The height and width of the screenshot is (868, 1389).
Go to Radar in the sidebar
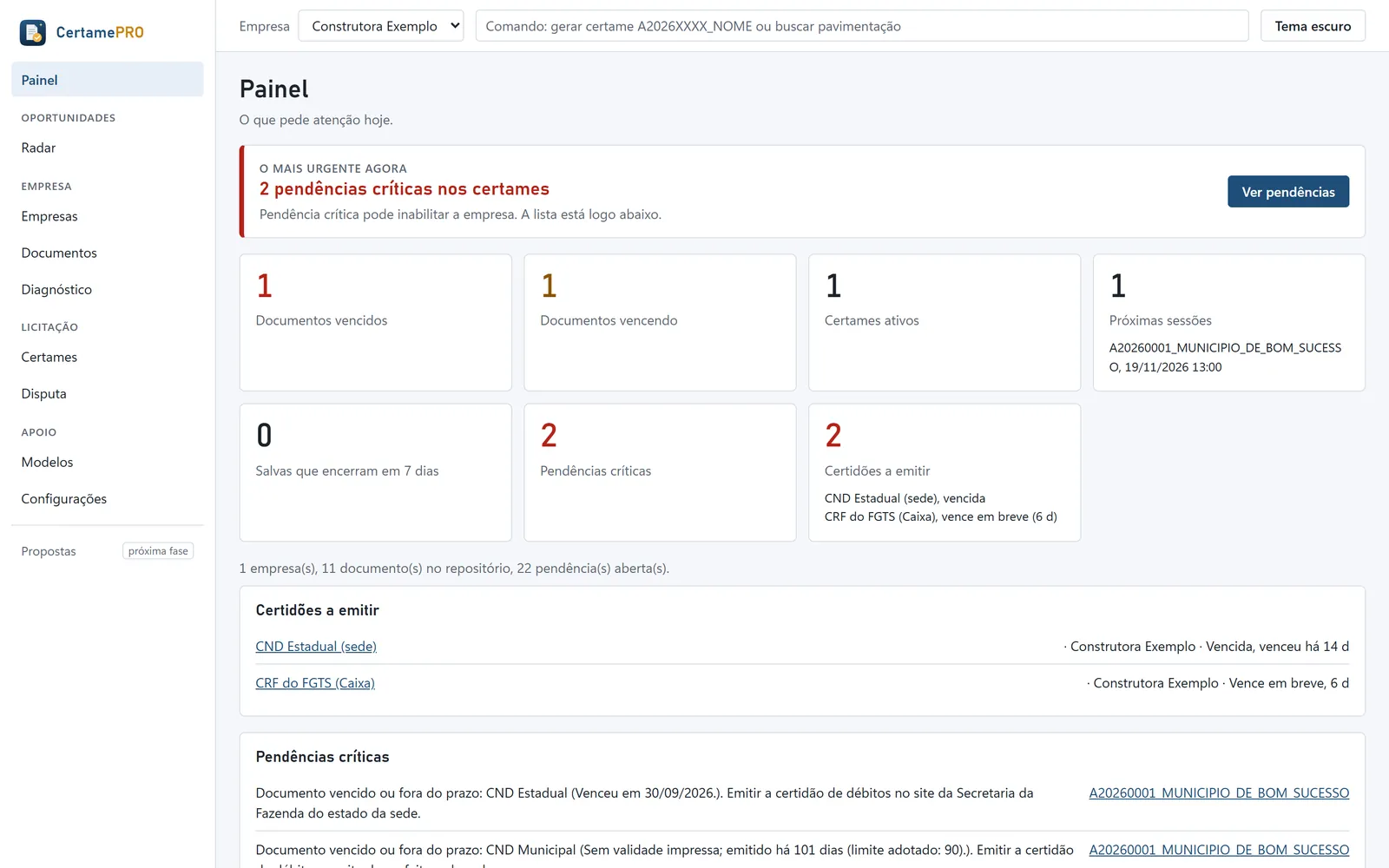tap(108, 148)
